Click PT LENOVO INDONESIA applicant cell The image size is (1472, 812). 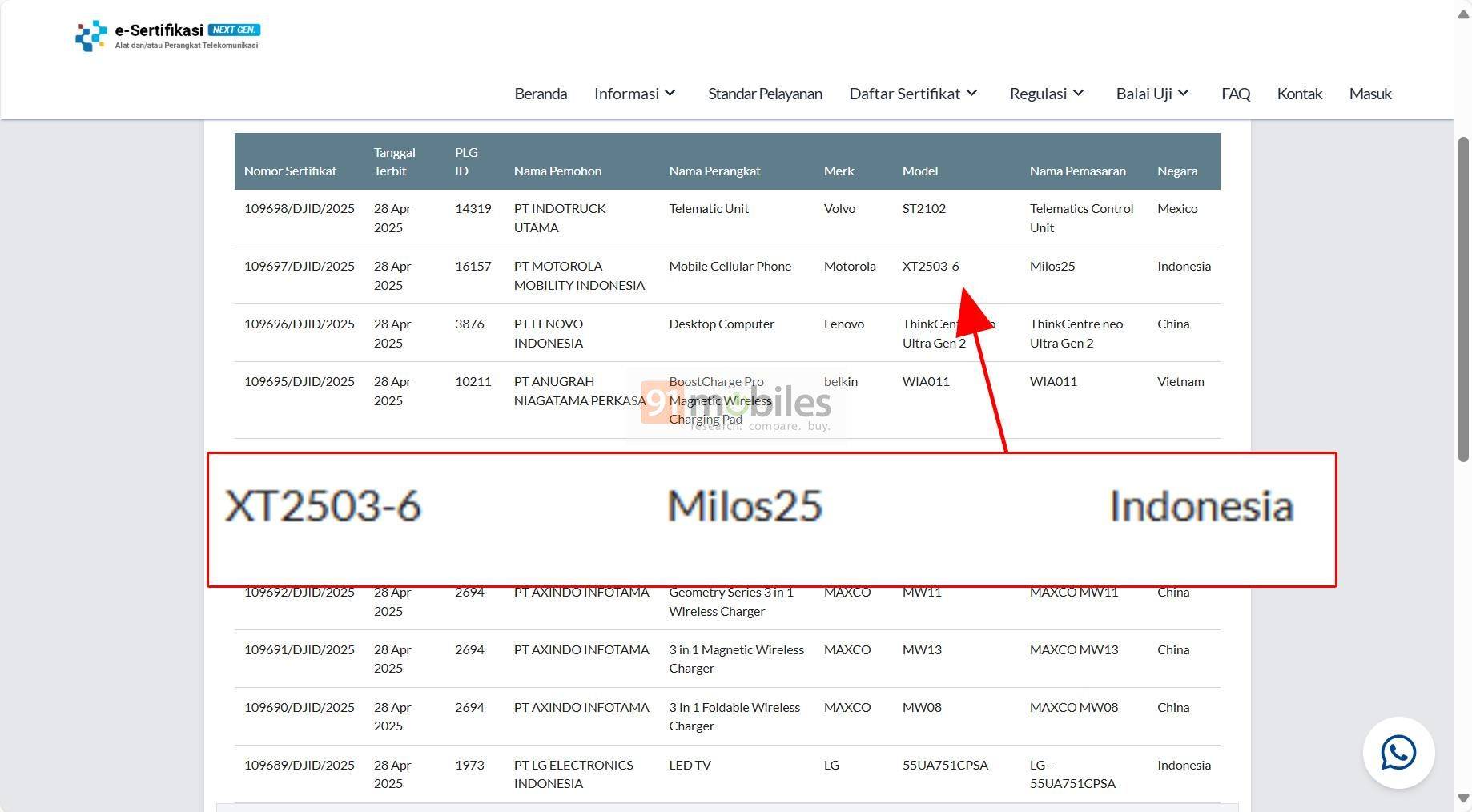coord(549,333)
